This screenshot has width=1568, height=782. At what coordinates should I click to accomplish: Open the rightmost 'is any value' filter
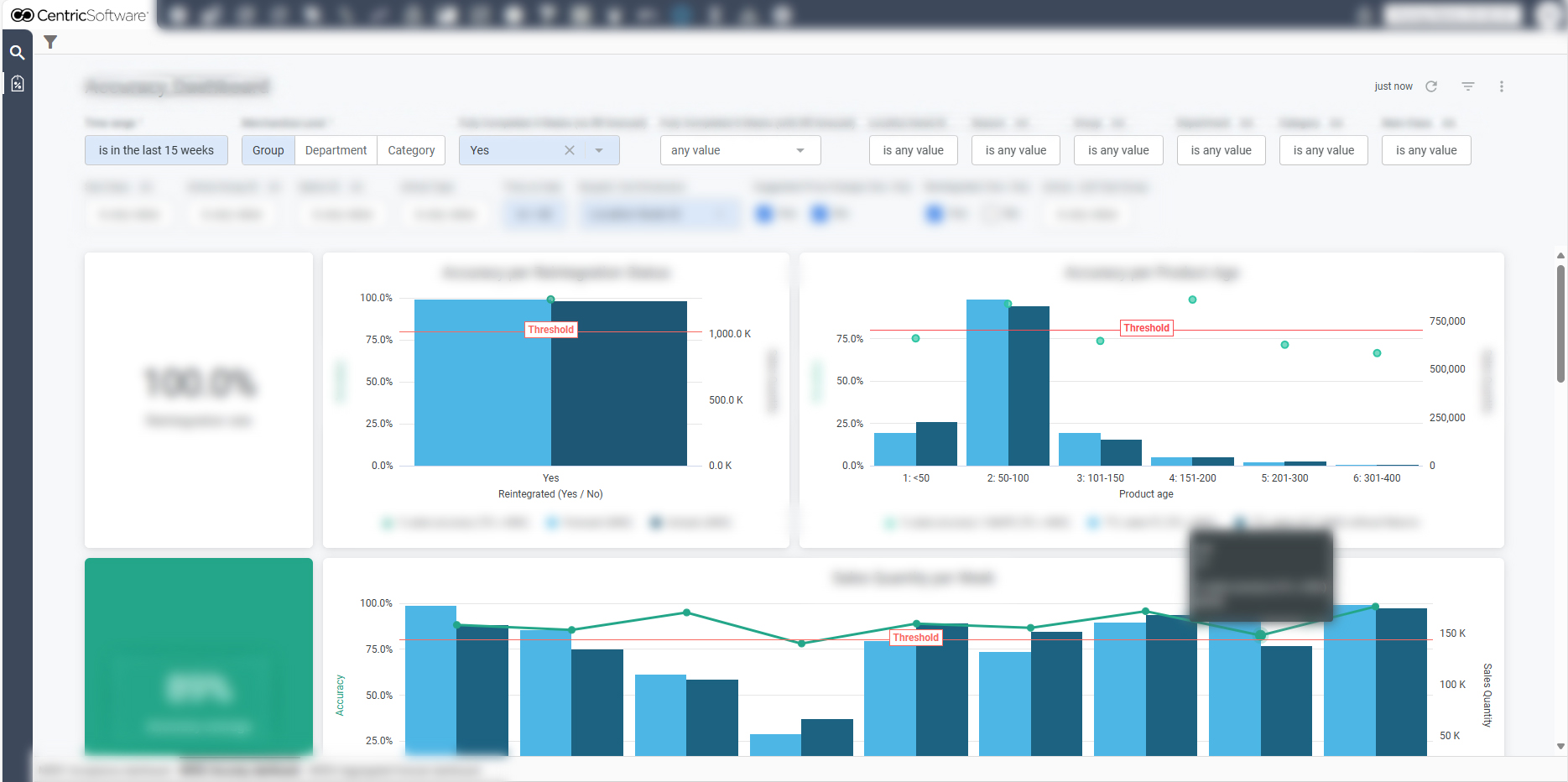[1426, 150]
